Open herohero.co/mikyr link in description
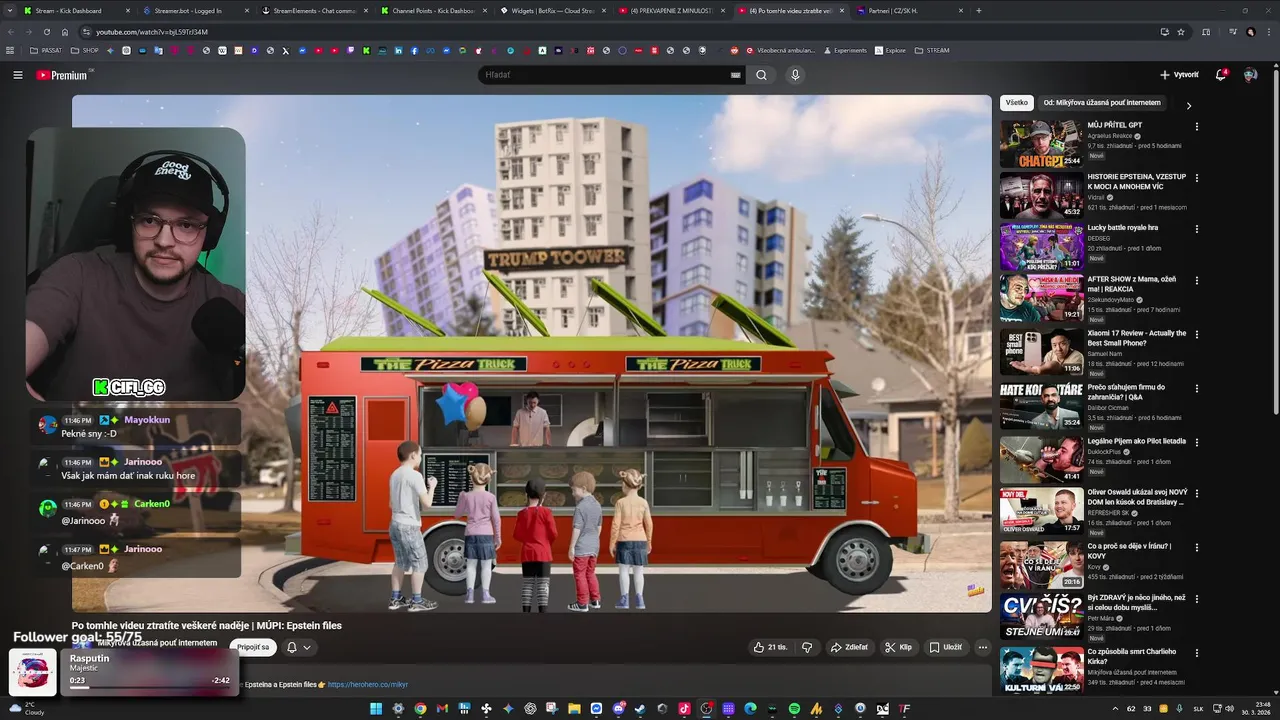Screen dimensions: 1280x720 pos(367,685)
